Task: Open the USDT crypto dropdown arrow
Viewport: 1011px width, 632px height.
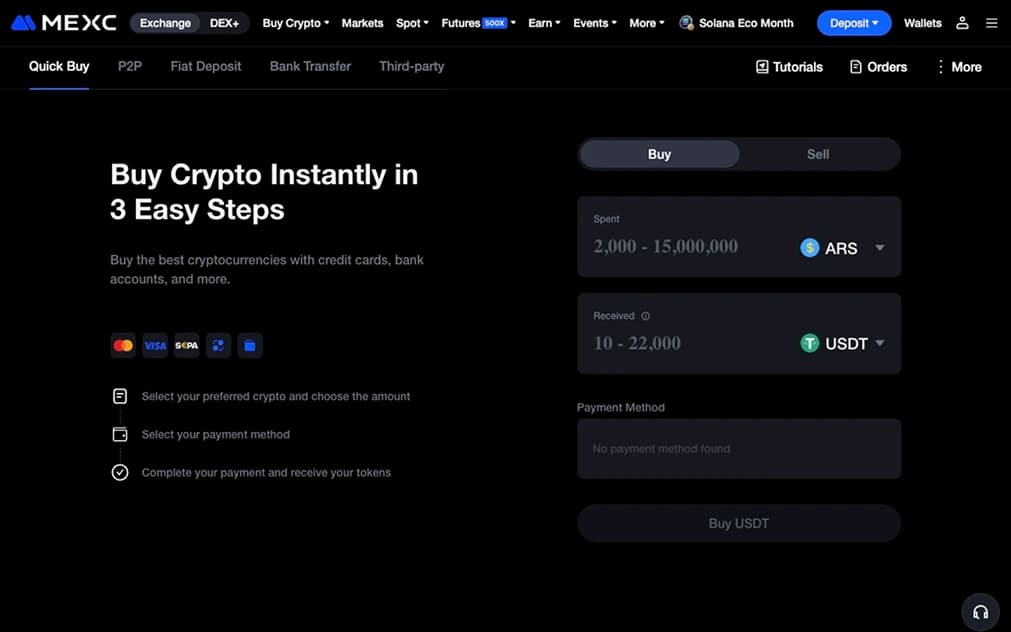Action: (x=879, y=343)
